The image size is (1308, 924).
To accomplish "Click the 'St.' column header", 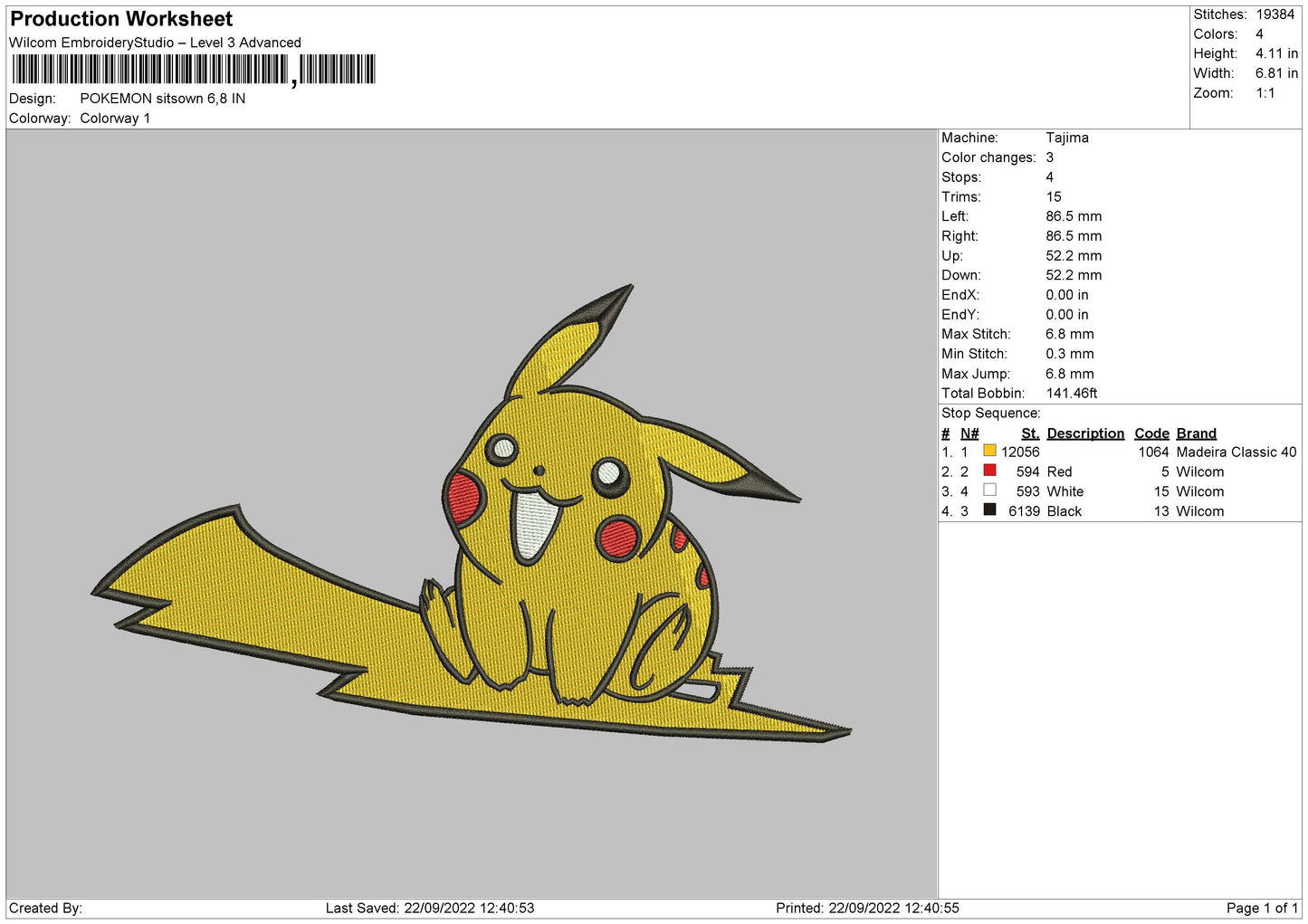I will (x=1030, y=433).
